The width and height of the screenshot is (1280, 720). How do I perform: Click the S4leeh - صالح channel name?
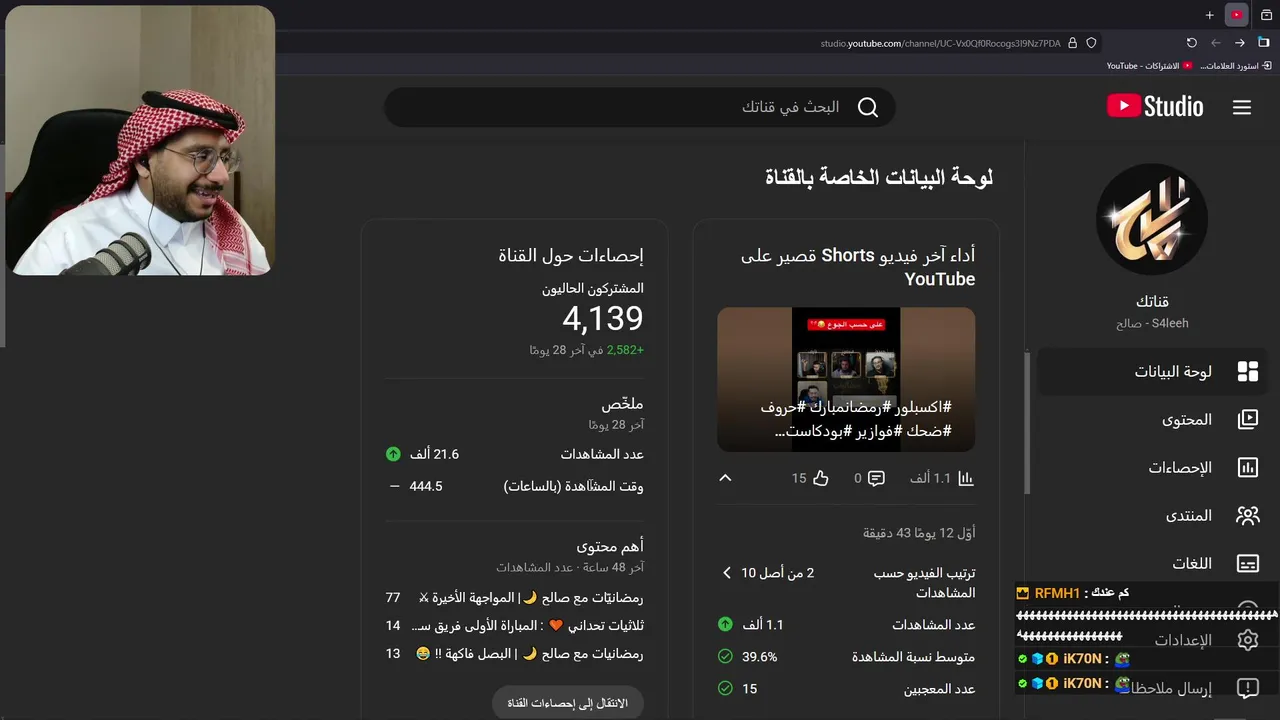(1152, 324)
